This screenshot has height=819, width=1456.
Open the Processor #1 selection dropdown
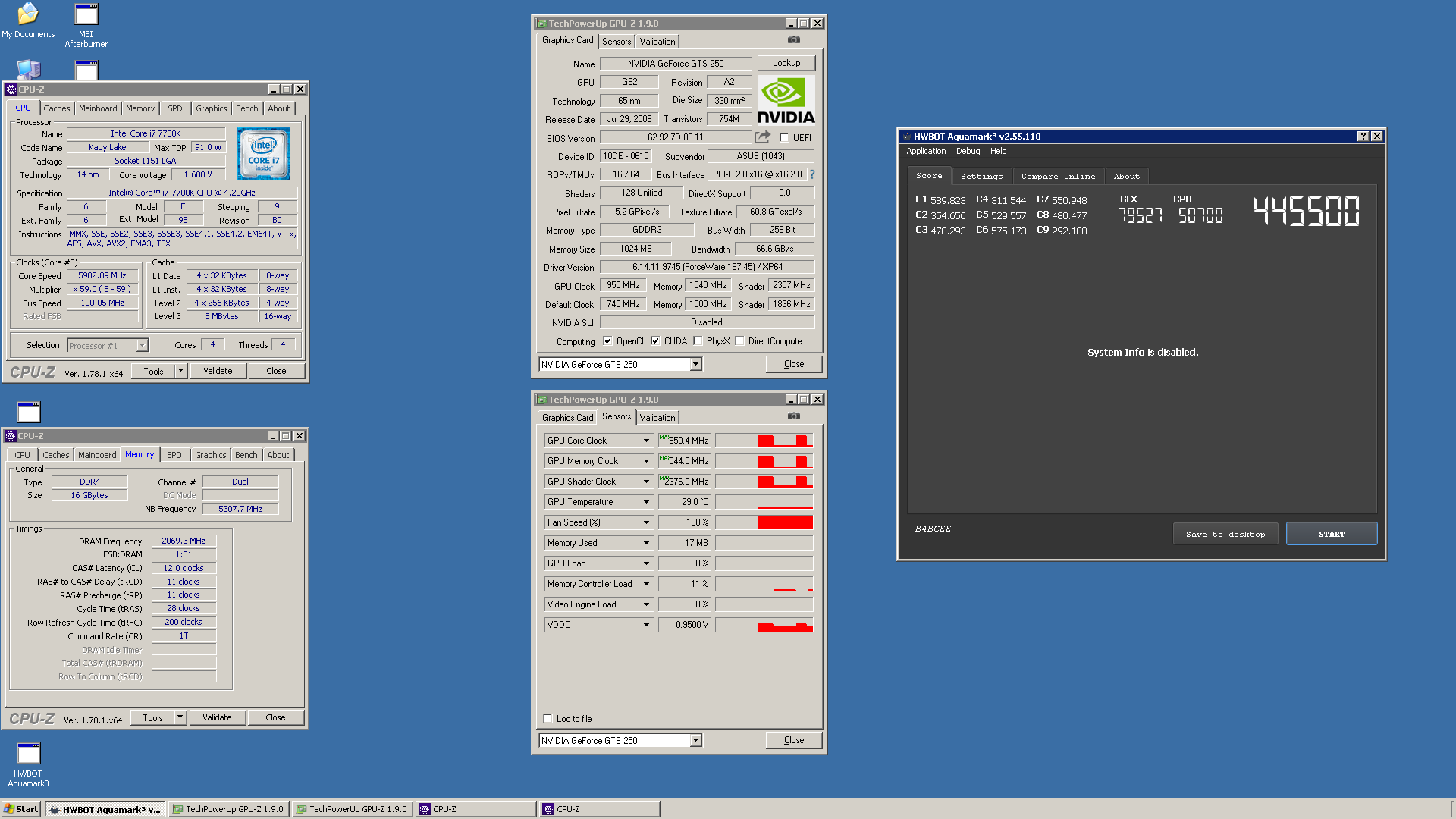142,346
